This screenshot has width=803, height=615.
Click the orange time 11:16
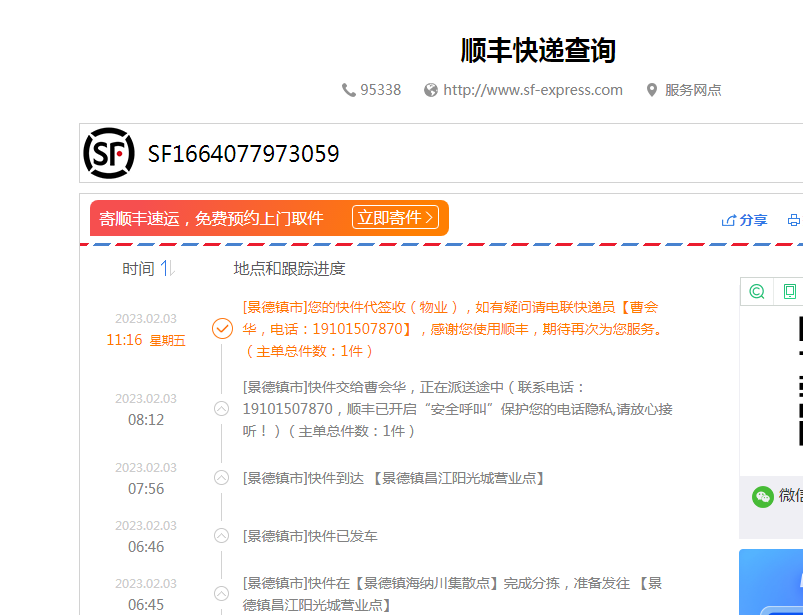coord(124,340)
